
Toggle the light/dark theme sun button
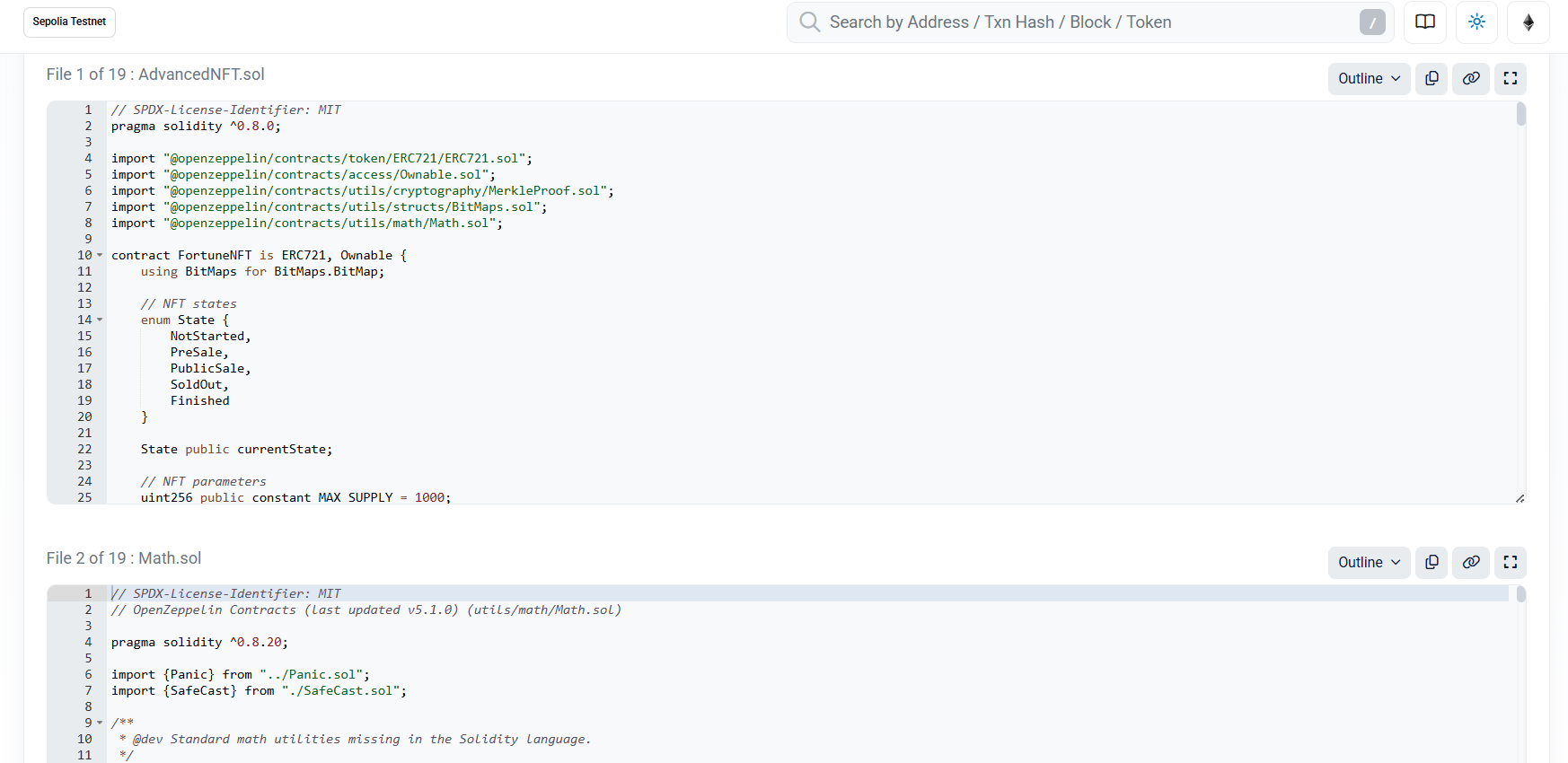tap(1476, 22)
